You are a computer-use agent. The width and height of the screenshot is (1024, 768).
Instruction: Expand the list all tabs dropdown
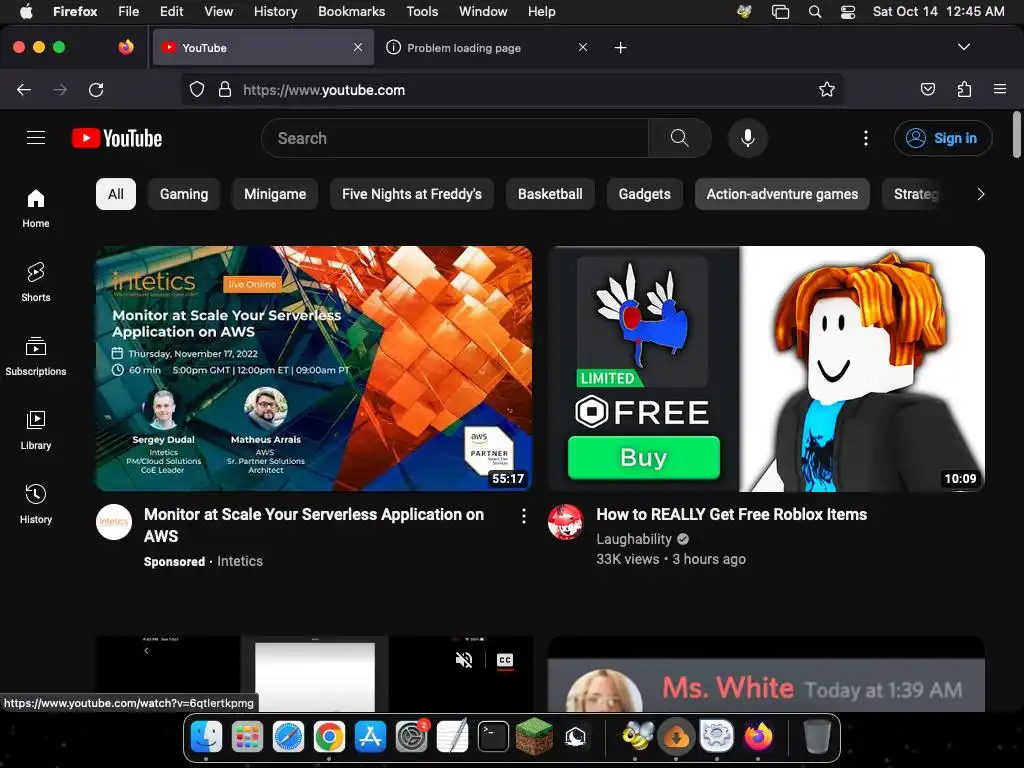[x=964, y=47]
